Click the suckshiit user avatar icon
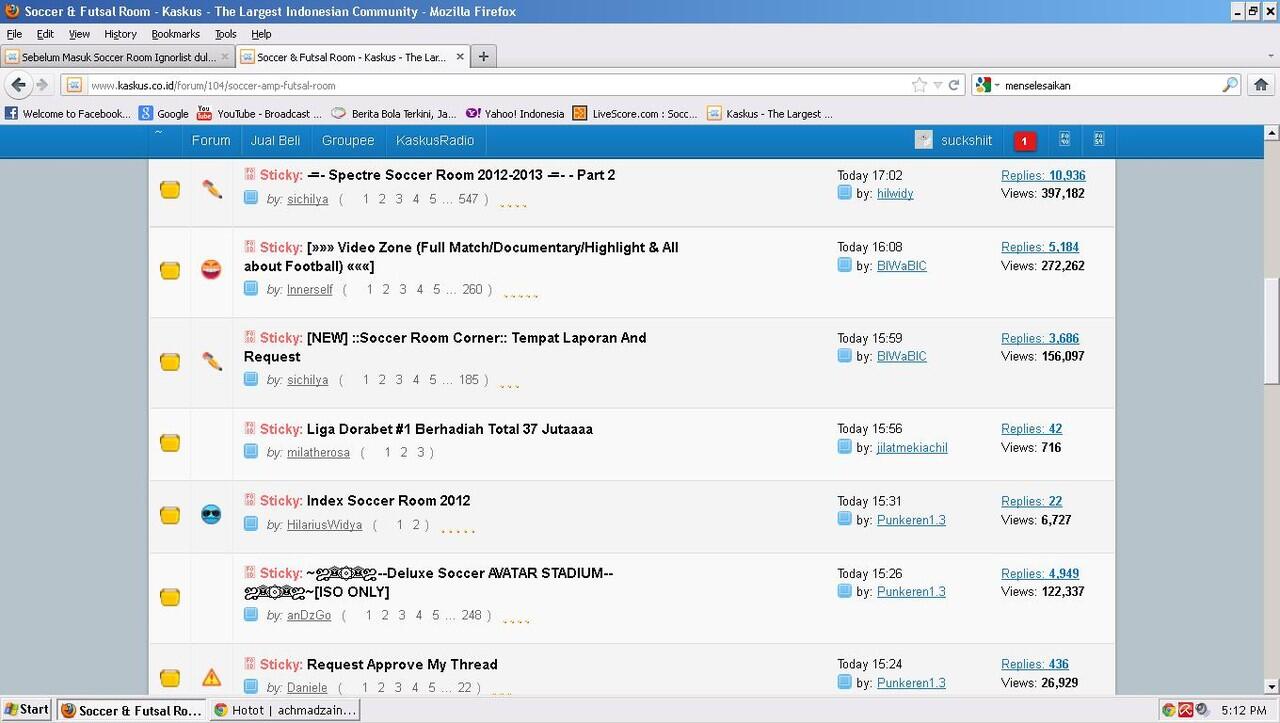This screenshot has width=1280, height=723. (x=924, y=140)
